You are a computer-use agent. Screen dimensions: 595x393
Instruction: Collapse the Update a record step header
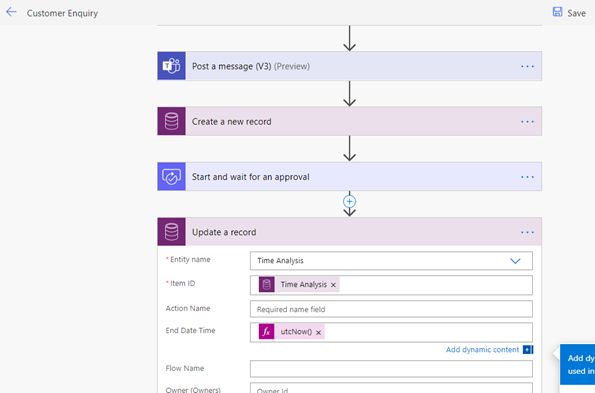point(349,232)
